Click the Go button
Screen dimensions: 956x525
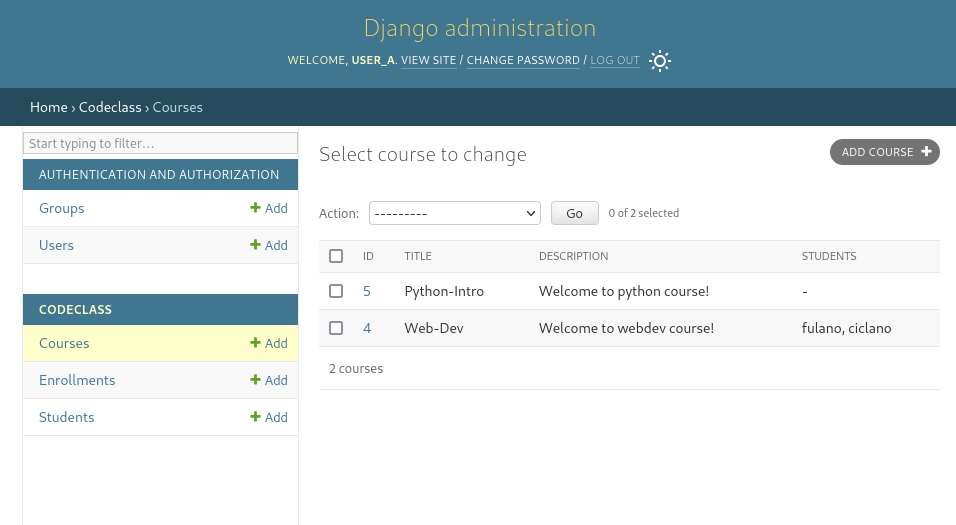(x=574, y=213)
